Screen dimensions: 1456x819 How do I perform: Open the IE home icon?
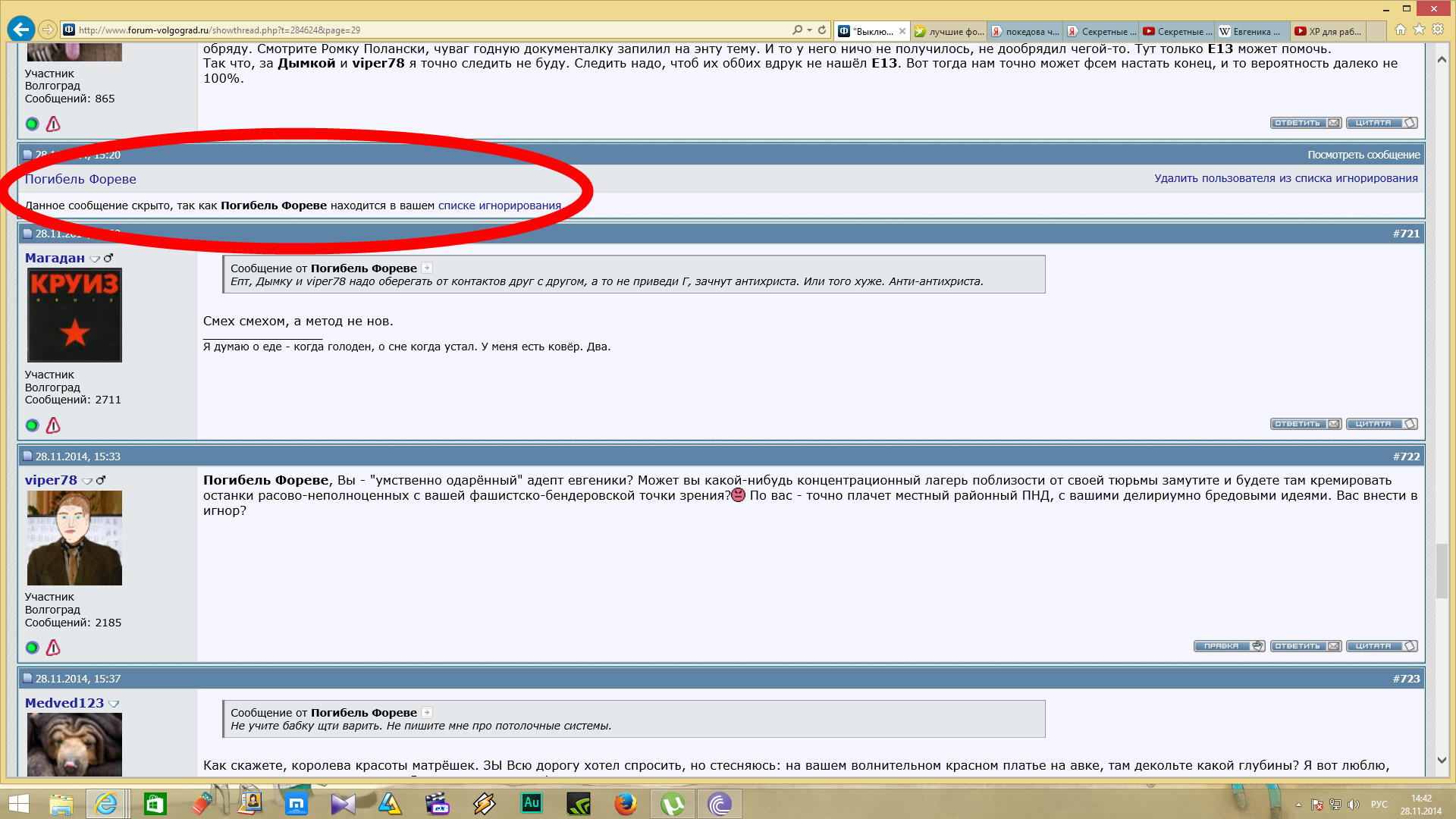(x=1400, y=30)
